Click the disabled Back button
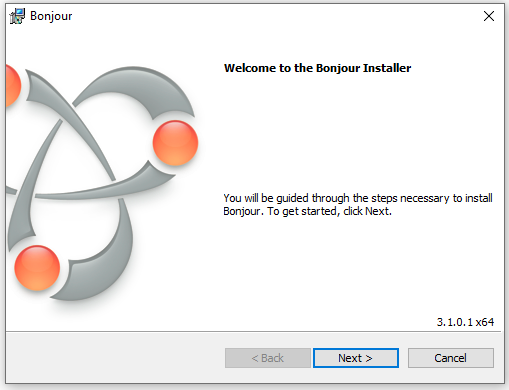The width and height of the screenshot is (509, 390). (268, 358)
